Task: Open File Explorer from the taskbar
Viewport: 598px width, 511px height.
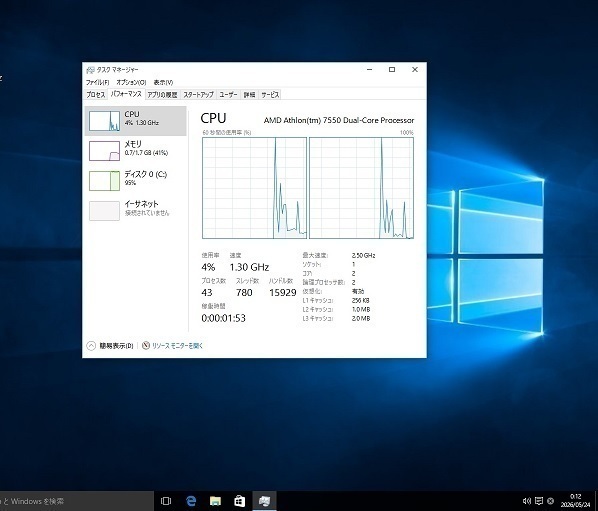Action: click(215, 501)
